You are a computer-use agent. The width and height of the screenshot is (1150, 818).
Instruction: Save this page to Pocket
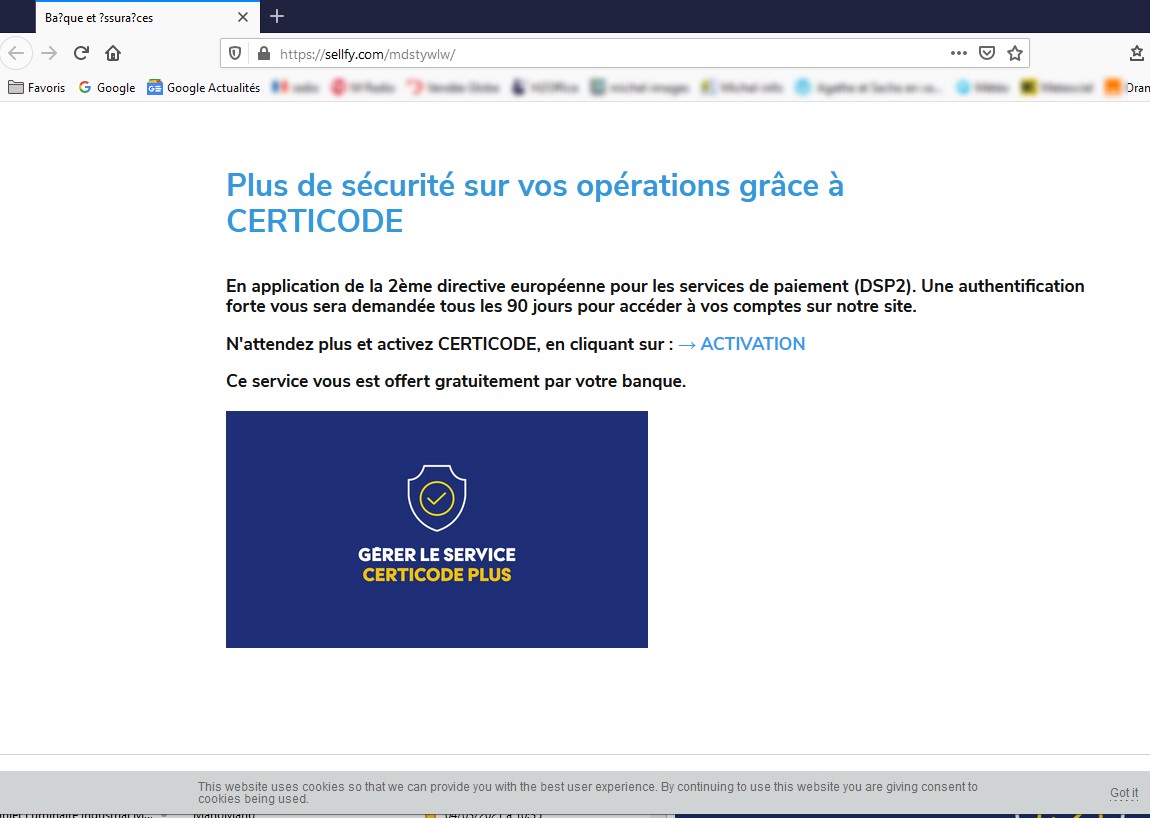click(x=987, y=53)
